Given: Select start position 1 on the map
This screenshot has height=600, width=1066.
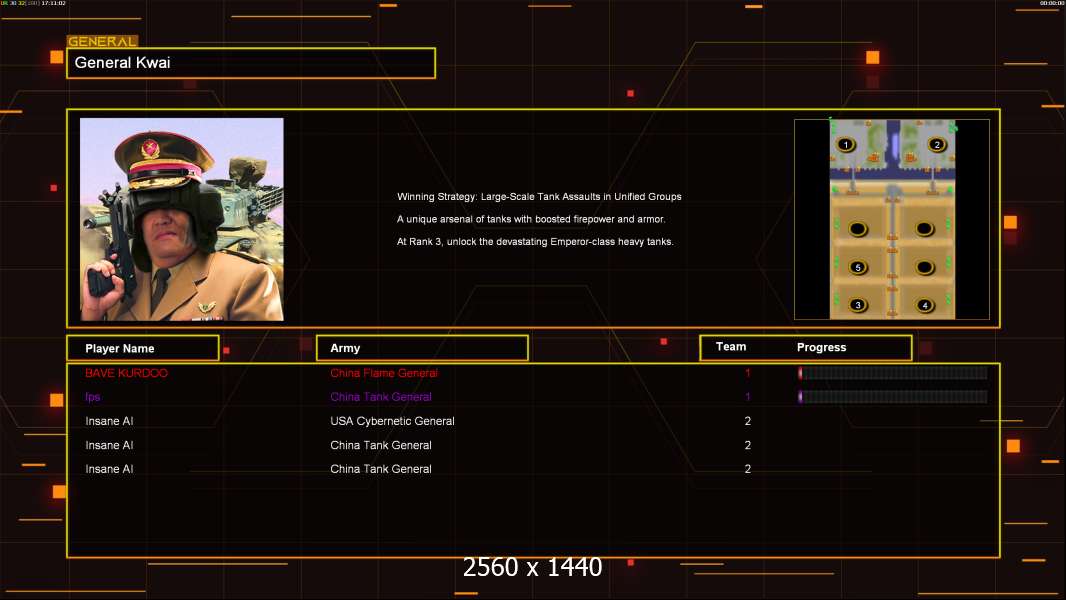Looking at the screenshot, I should (846, 144).
